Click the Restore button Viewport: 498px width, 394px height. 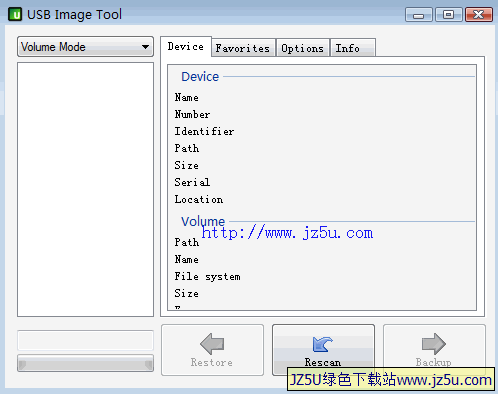click(212, 350)
